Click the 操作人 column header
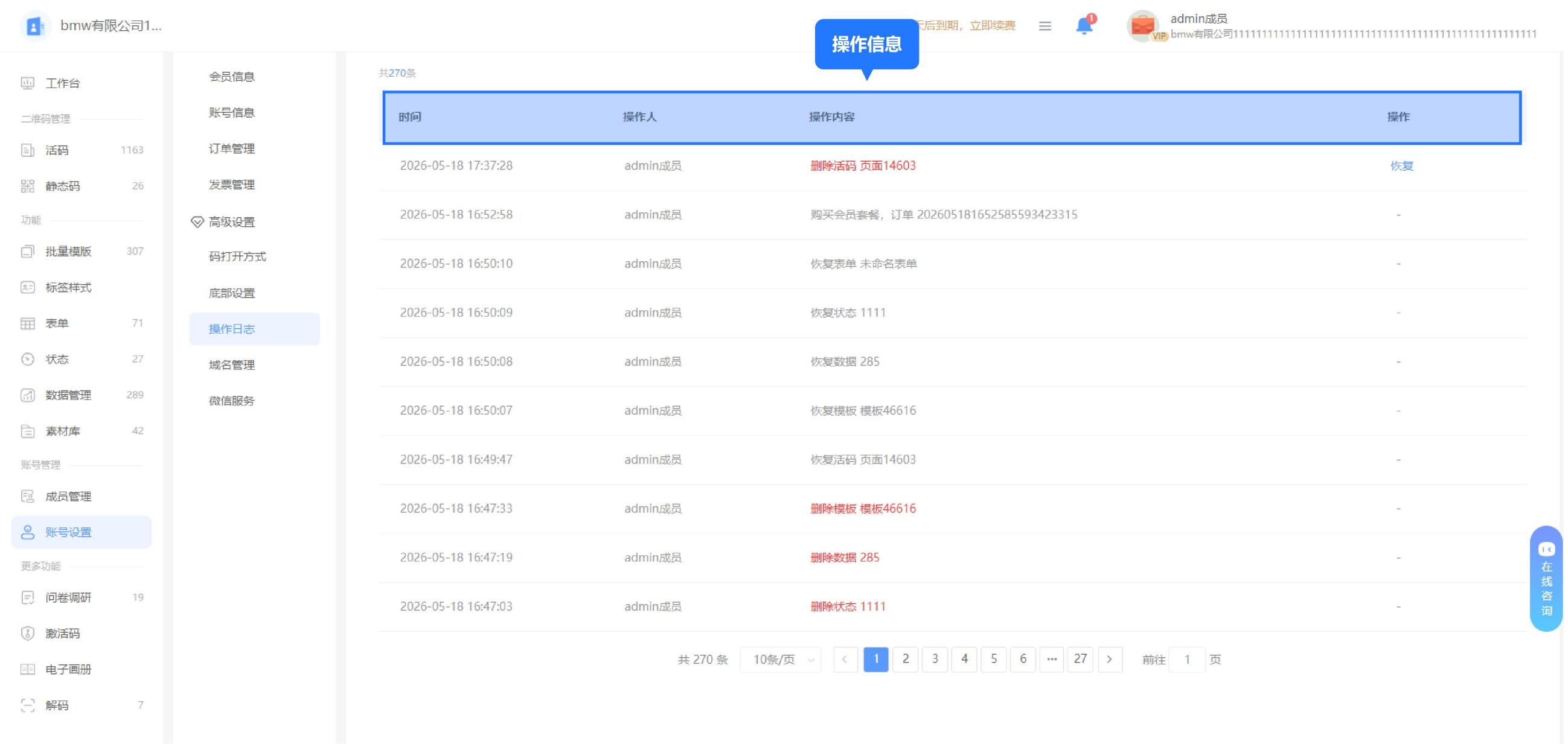The height and width of the screenshot is (744, 1568). 639,117
